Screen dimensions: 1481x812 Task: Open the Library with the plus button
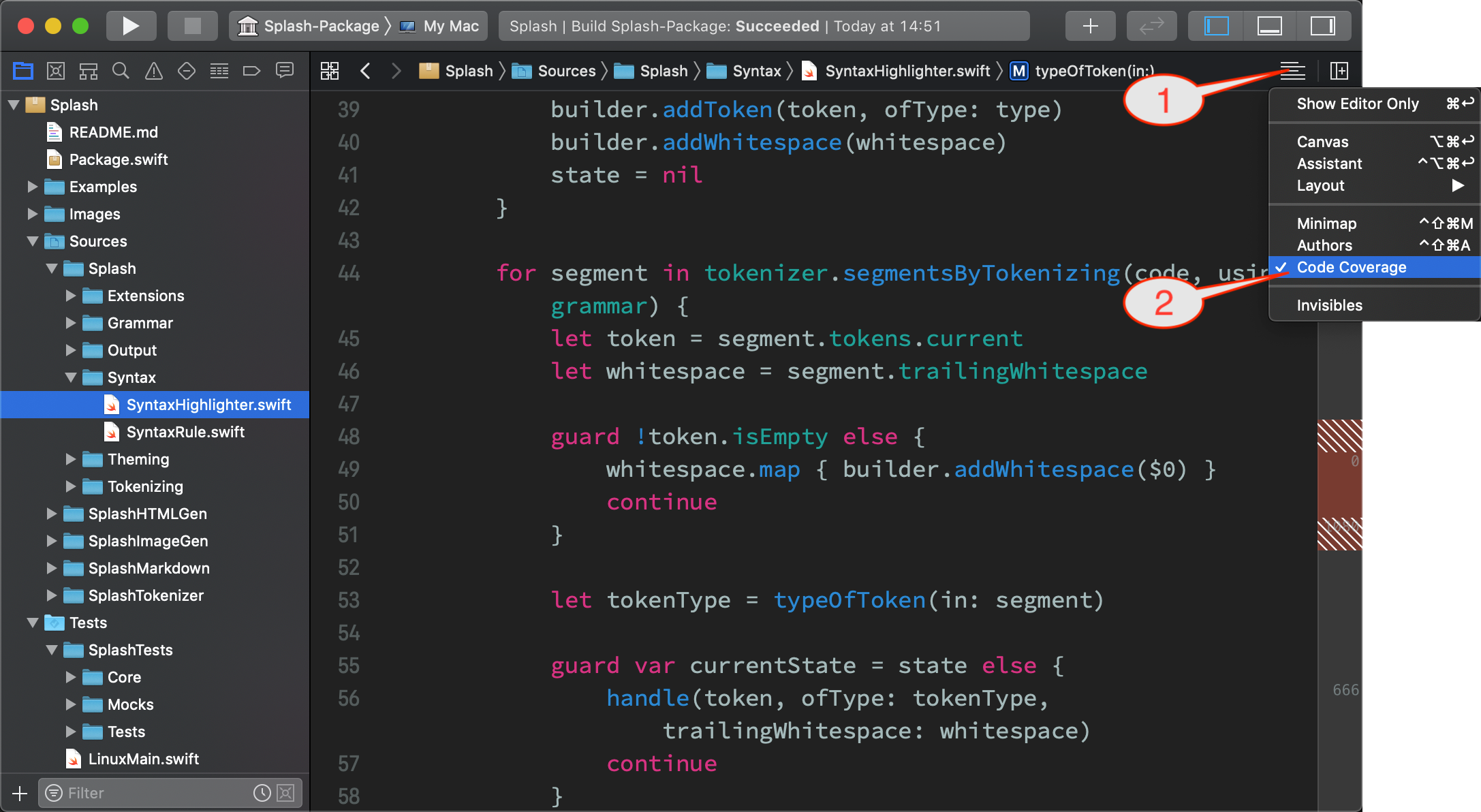1090,26
